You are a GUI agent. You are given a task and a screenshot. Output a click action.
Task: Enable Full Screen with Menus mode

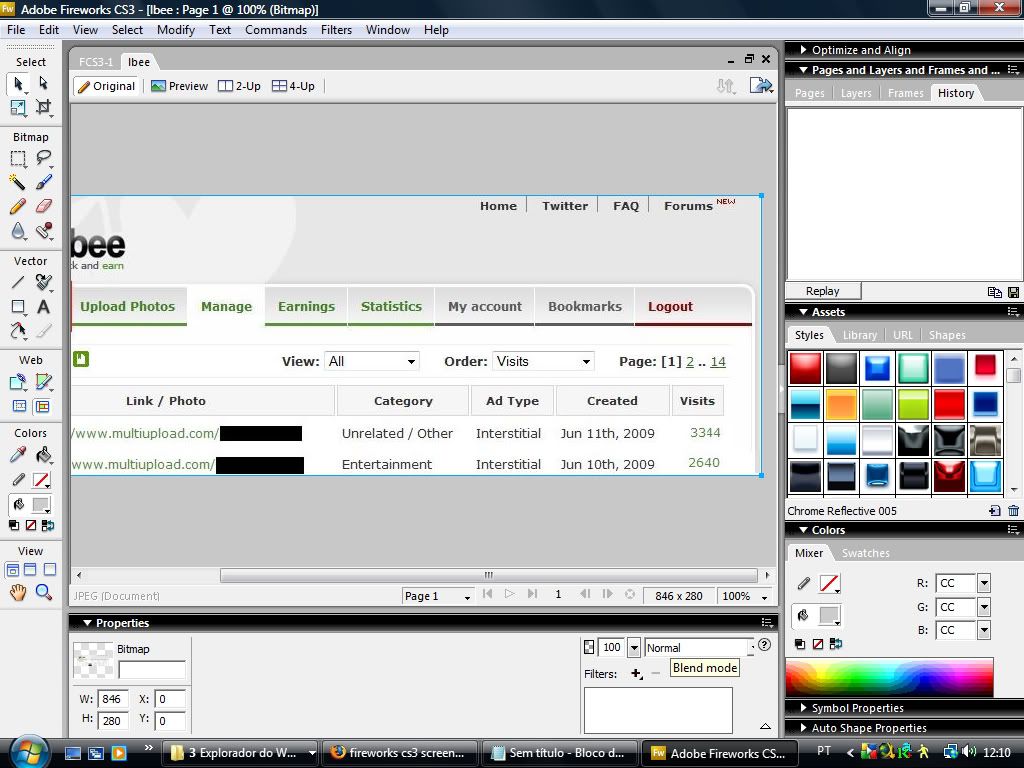point(31,569)
